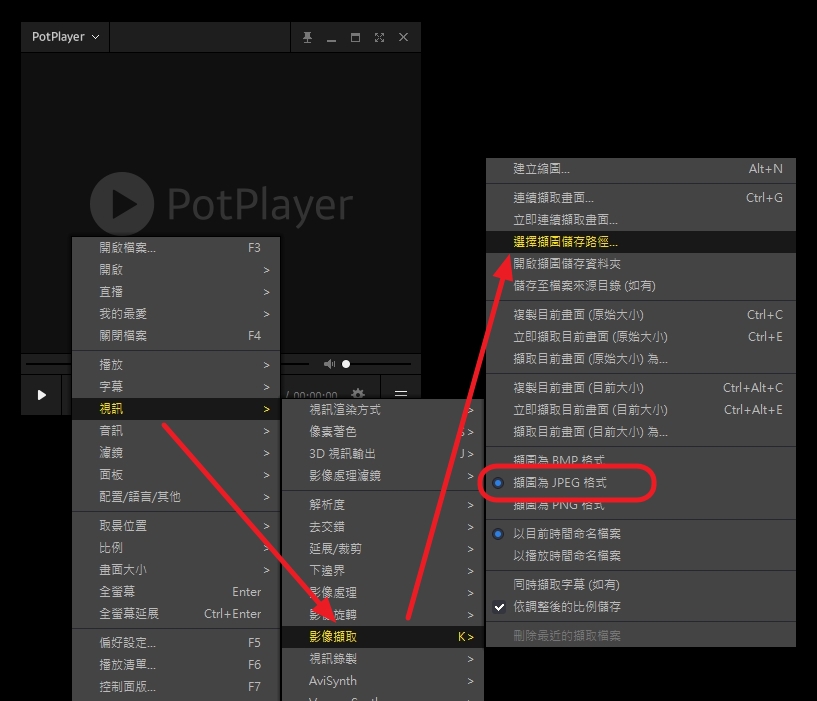817x701 pixels.
Task: Open the settings gear in control bar
Action: pyautogui.click(x=357, y=394)
